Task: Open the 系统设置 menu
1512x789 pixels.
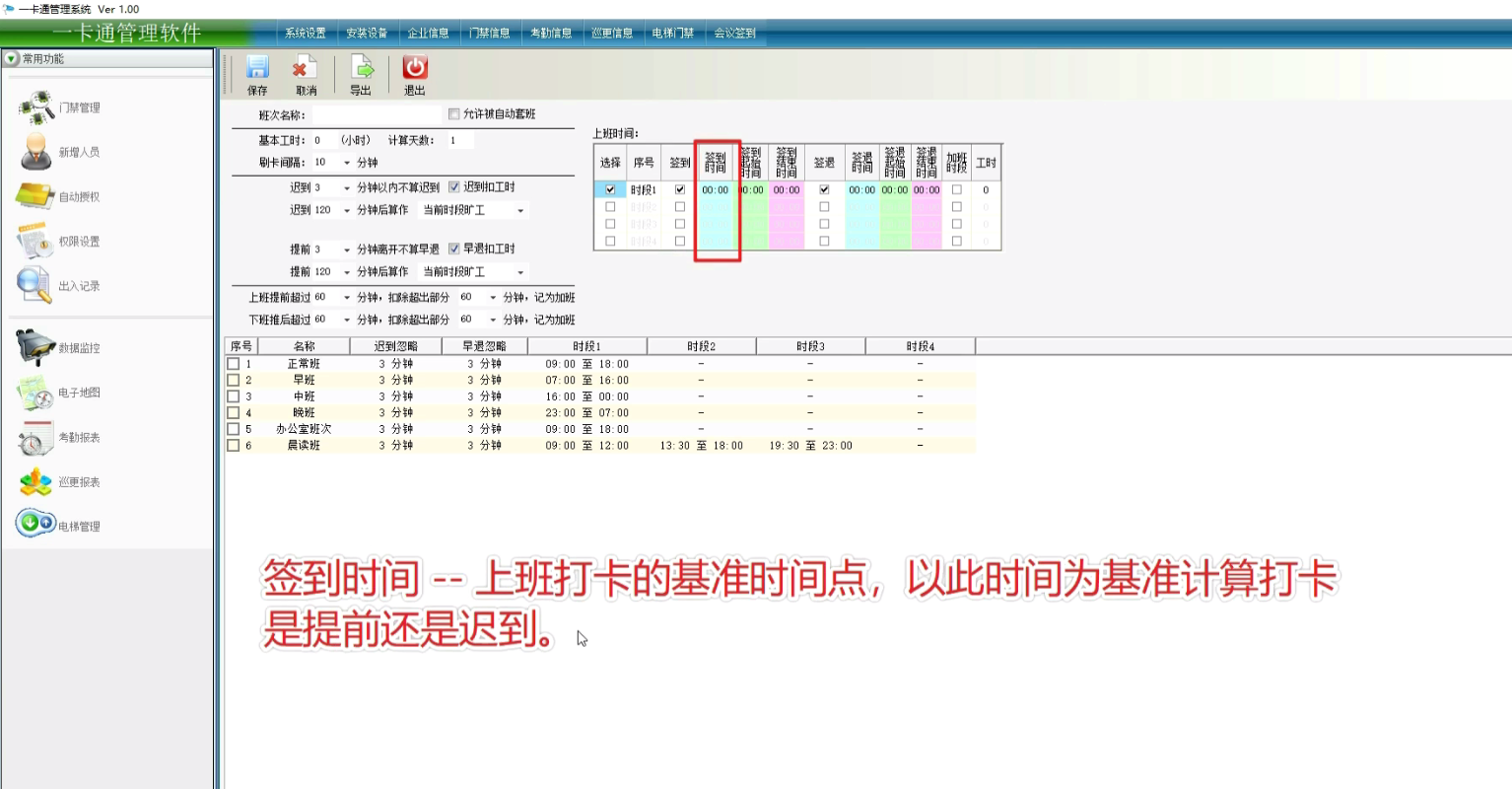Action: click(x=306, y=33)
